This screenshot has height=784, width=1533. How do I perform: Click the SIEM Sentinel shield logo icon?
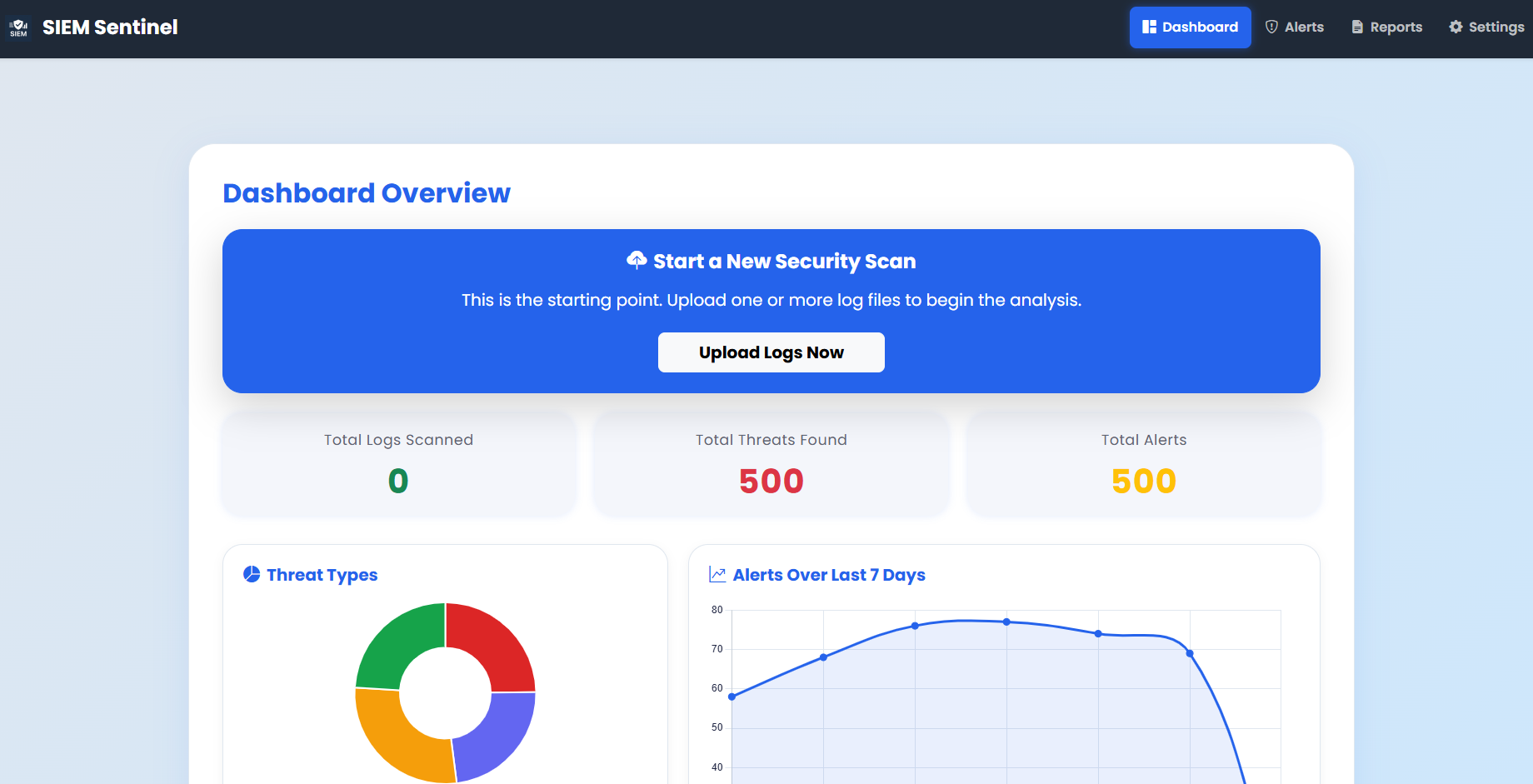[x=18, y=27]
